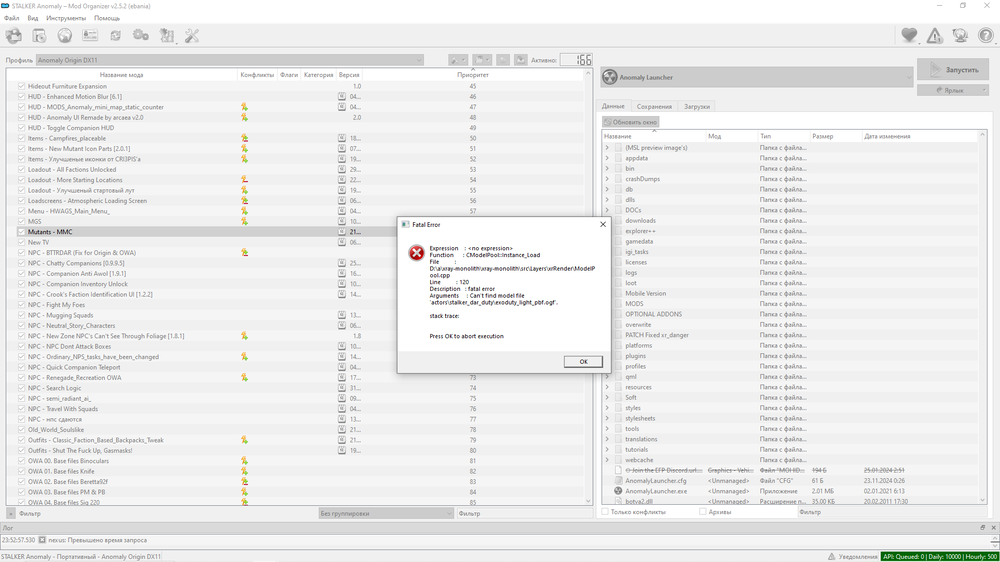Open the Профиль Anomaly Origin DX11 dropdown

click(x=230, y=60)
